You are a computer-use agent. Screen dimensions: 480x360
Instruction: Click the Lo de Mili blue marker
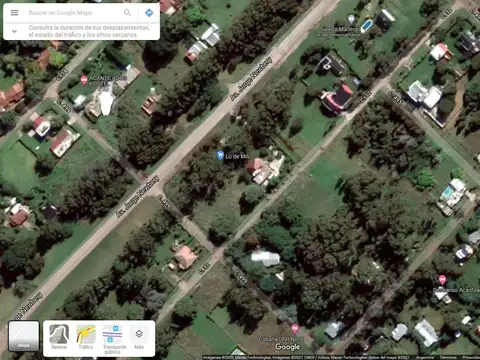coord(220,155)
